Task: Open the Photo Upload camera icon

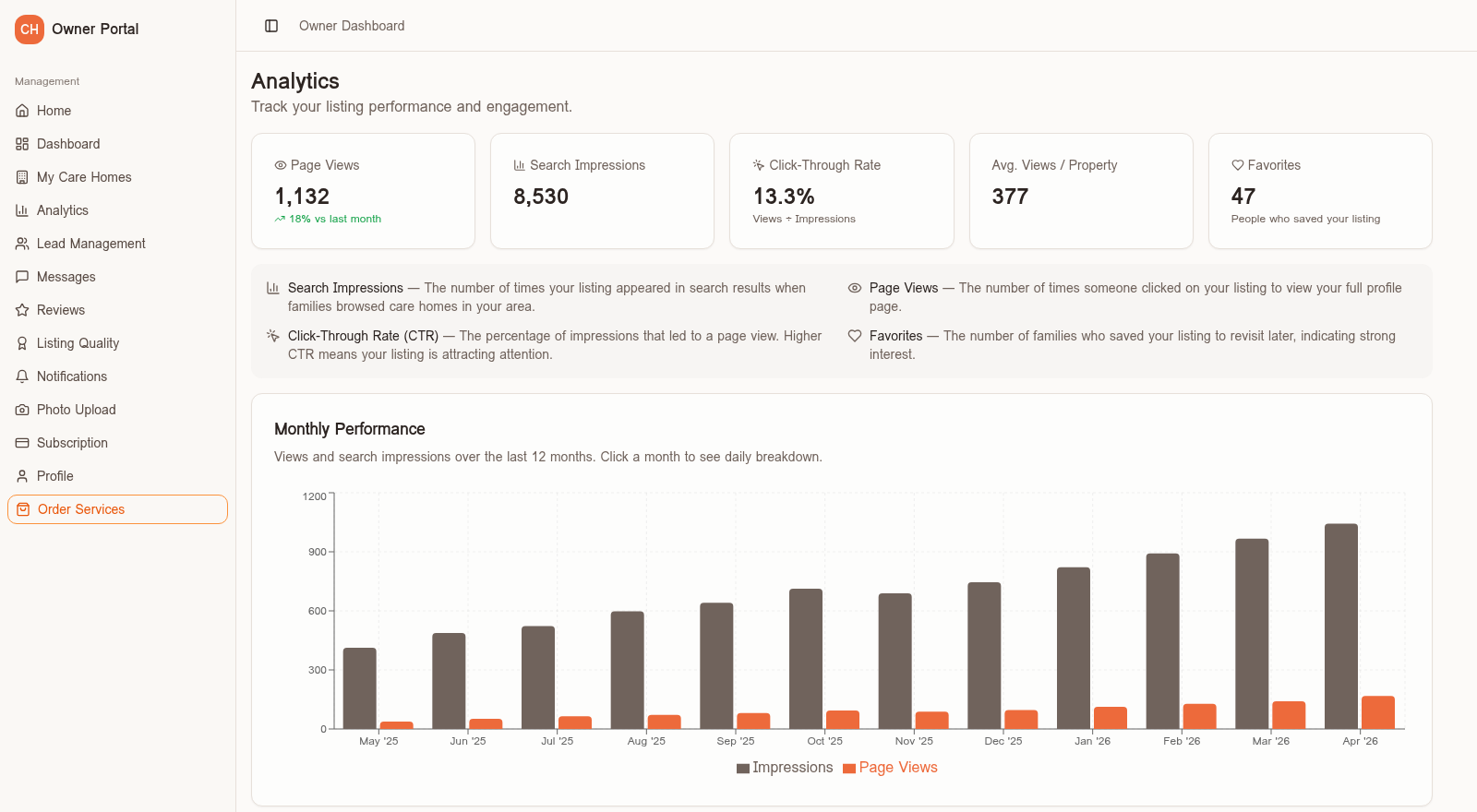Action: tap(22, 410)
